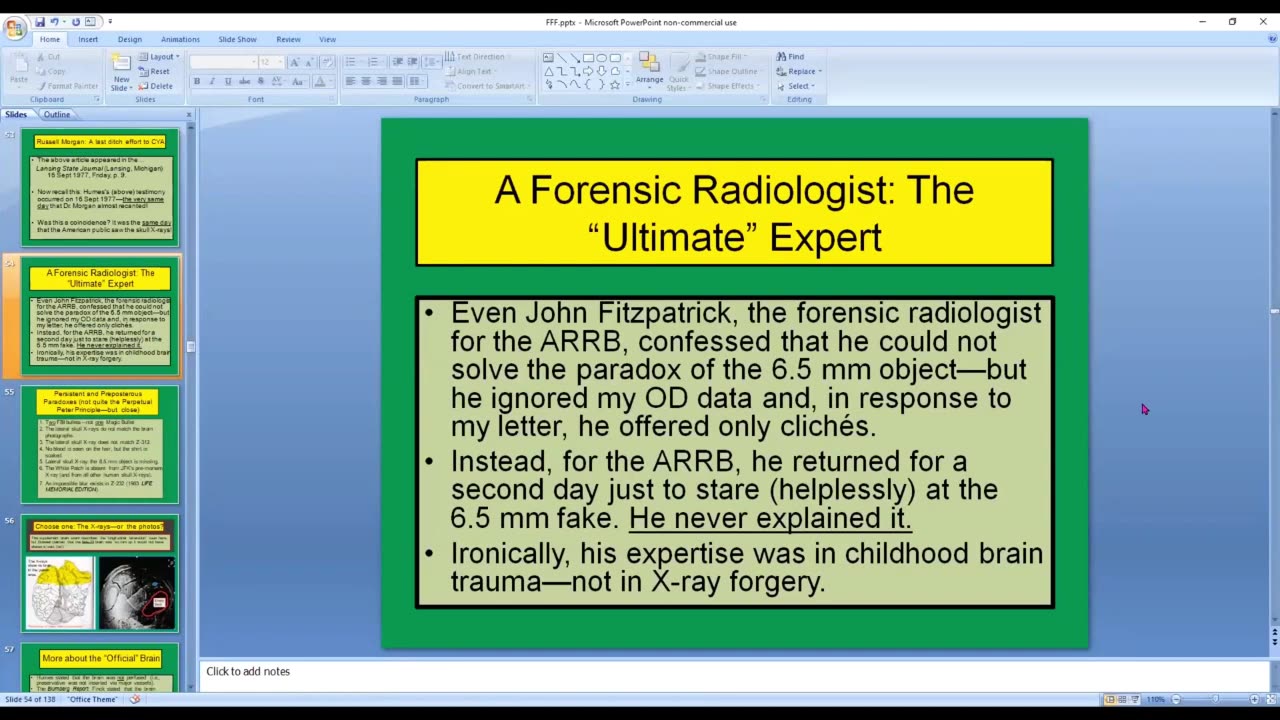
Task: Open Shape Fill color options
Action: 720,57
